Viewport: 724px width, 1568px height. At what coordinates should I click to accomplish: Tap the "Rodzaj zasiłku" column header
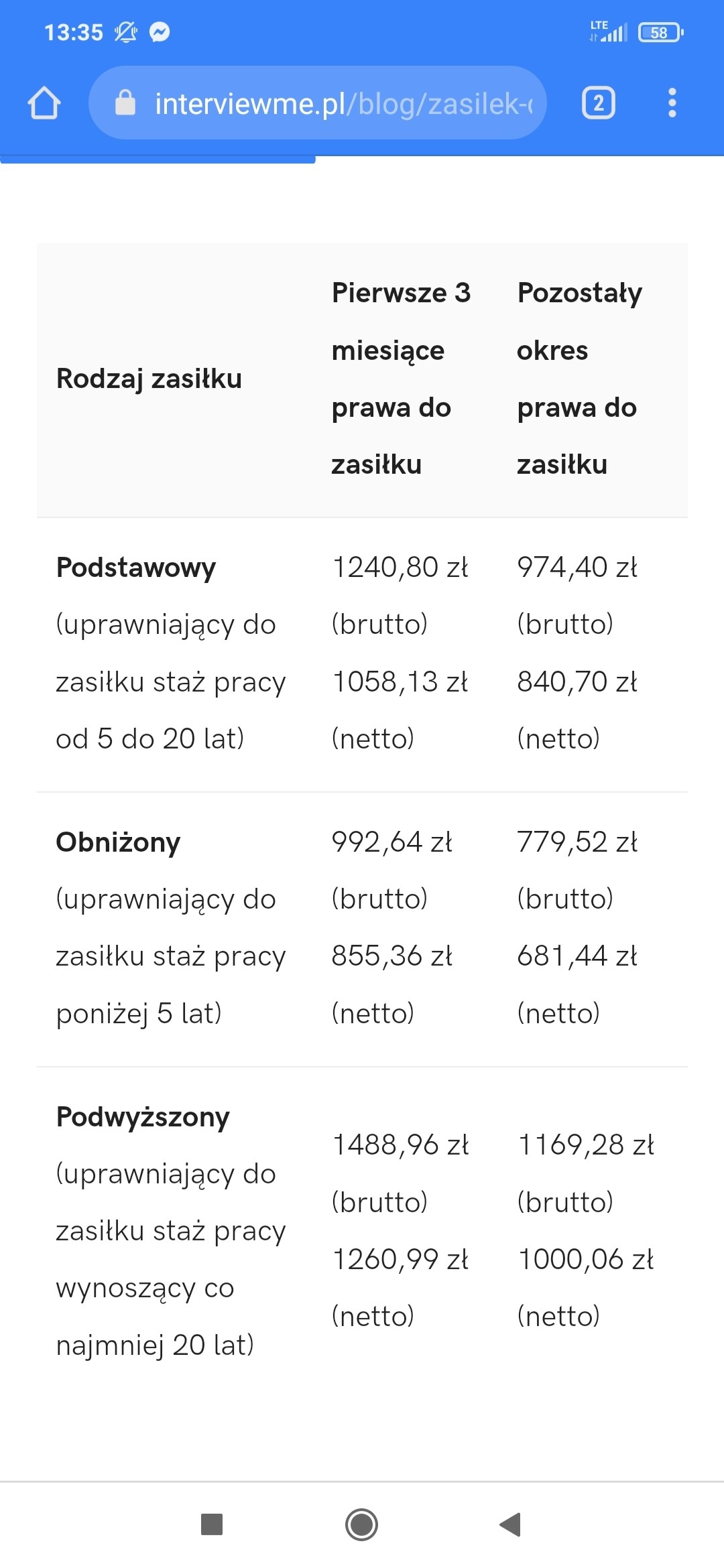(x=149, y=379)
